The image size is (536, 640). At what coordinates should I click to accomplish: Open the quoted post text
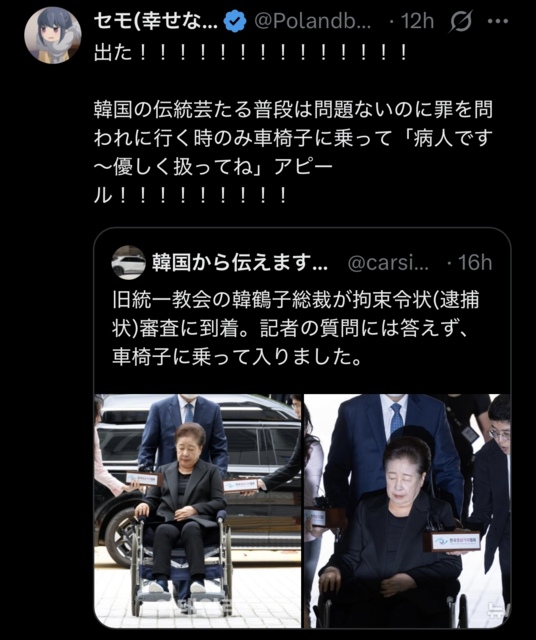click(x=295, y=329)
